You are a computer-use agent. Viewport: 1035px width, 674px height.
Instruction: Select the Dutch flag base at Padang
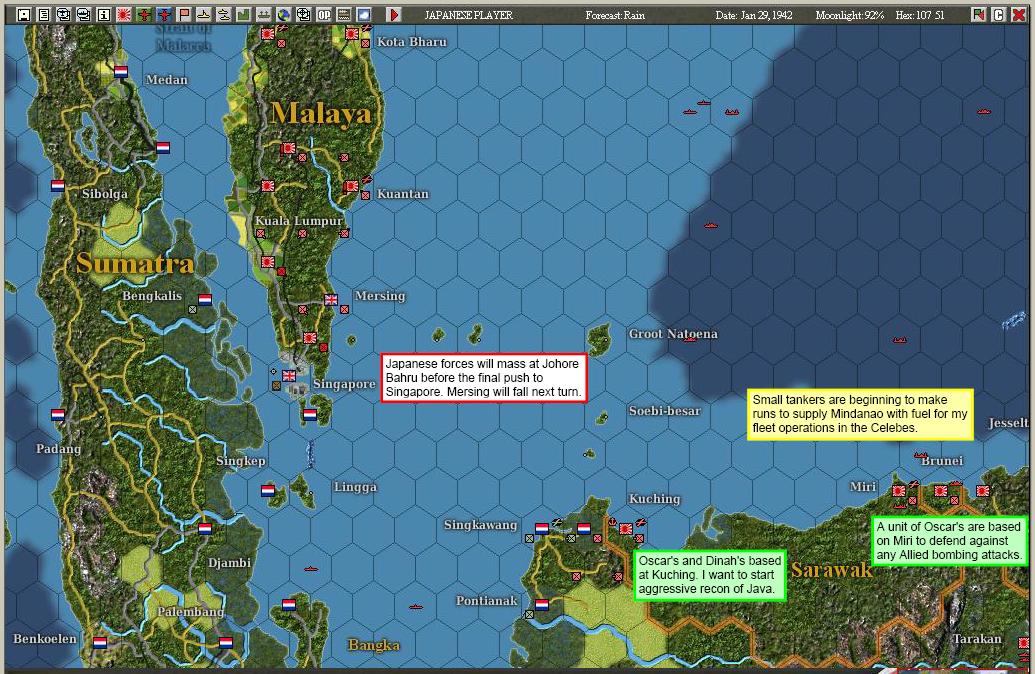(58, 415)
